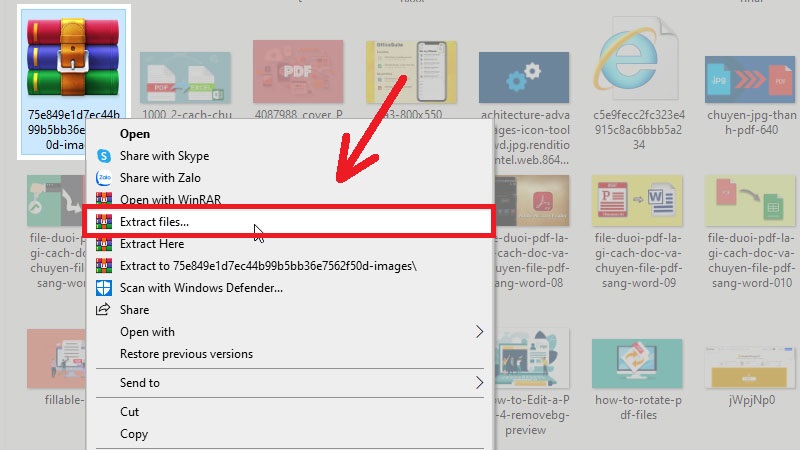Select the sang-word-08 file thumbnail
The height and width of the screenshot is (450, 800).
pos(532,201)
